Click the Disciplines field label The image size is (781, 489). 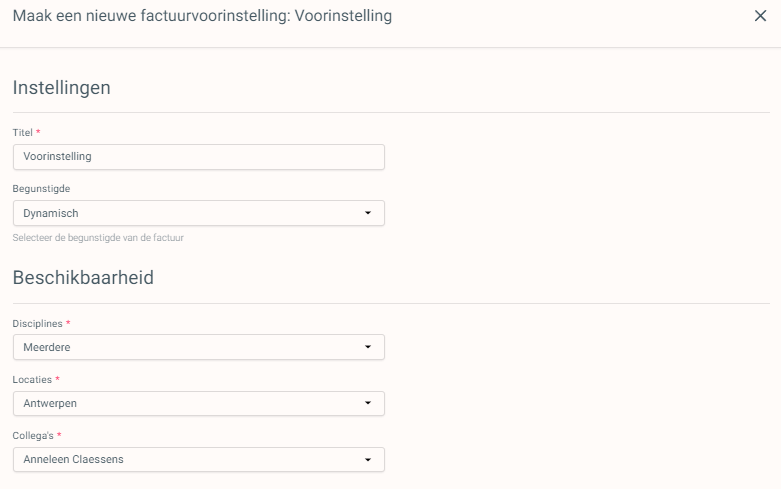tap(37, 324)
